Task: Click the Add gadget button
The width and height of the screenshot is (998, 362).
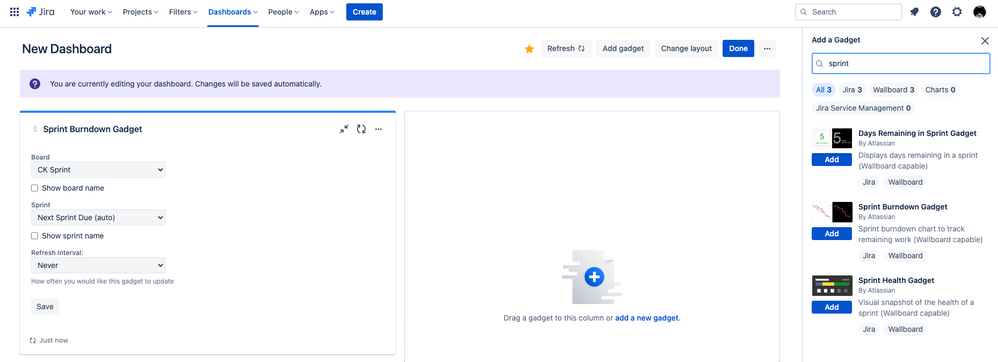Action: pyautogui.click(x=623, y=48)
